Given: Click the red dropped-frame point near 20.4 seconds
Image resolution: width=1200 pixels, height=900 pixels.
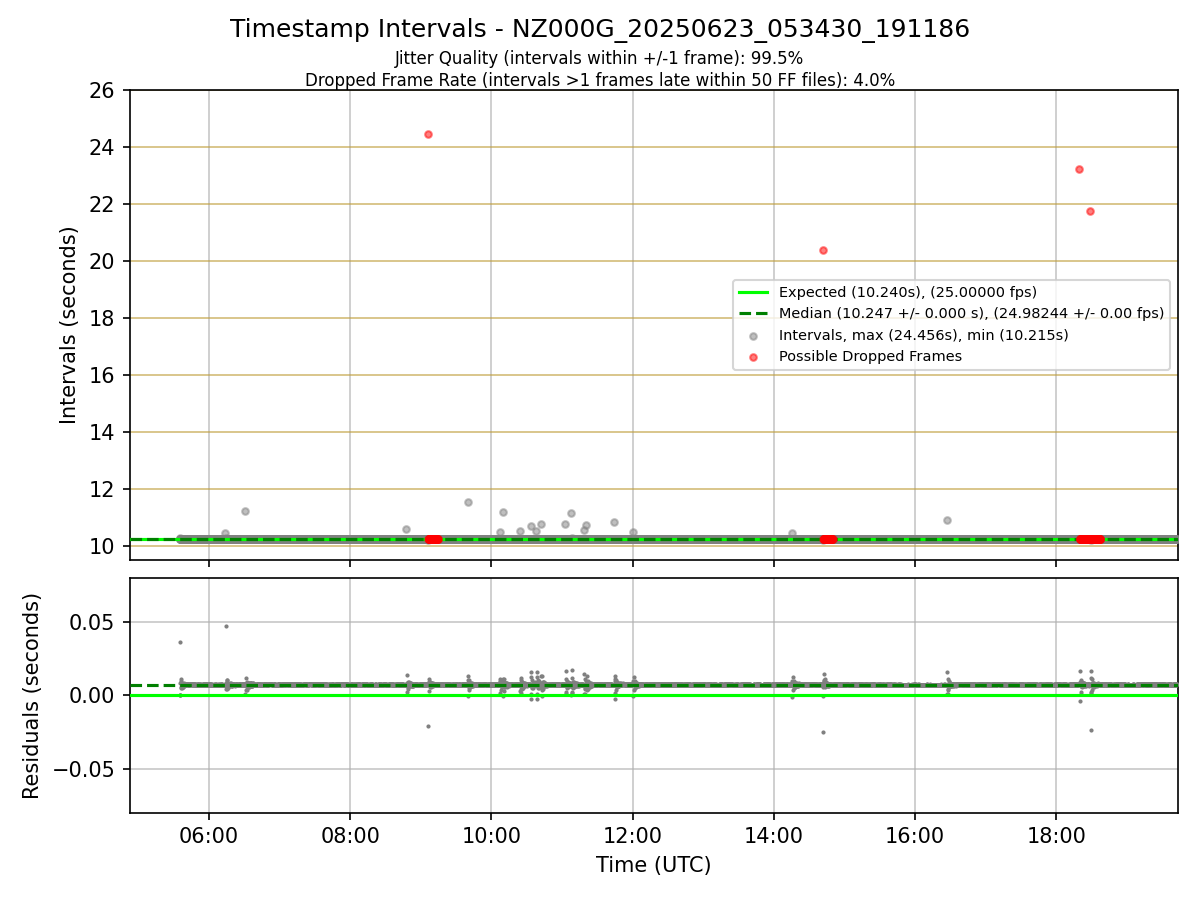Looking at the screenshot, I should (823, 250).
